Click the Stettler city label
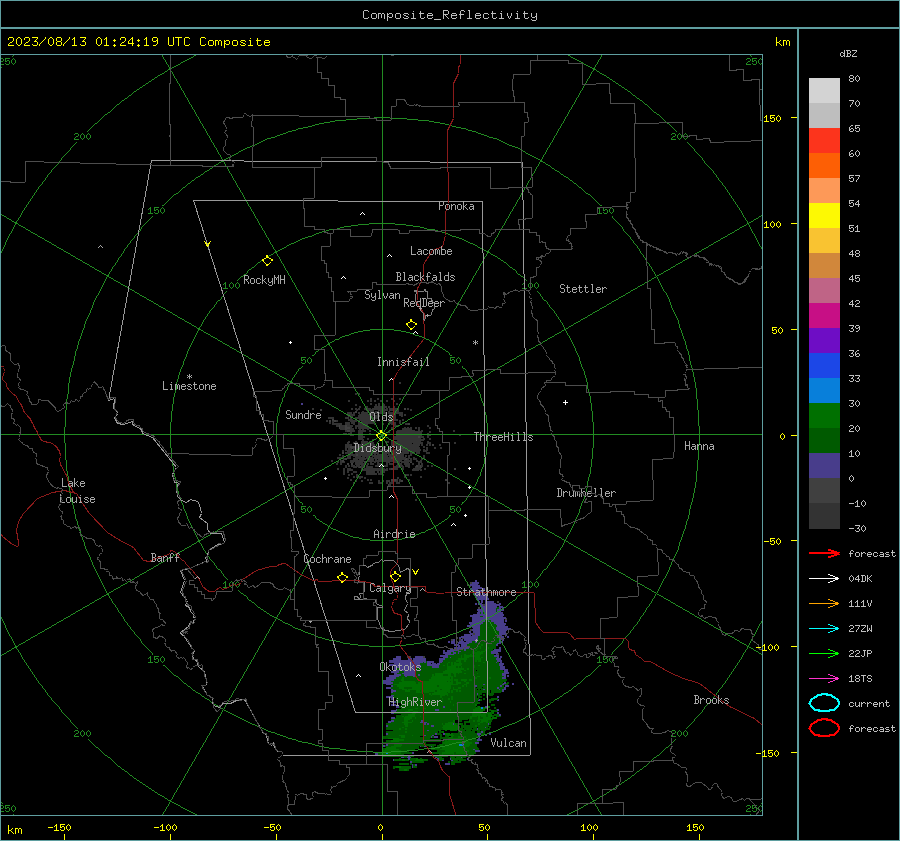This screenshot has height=841, width=900. [x=583, y=289]
